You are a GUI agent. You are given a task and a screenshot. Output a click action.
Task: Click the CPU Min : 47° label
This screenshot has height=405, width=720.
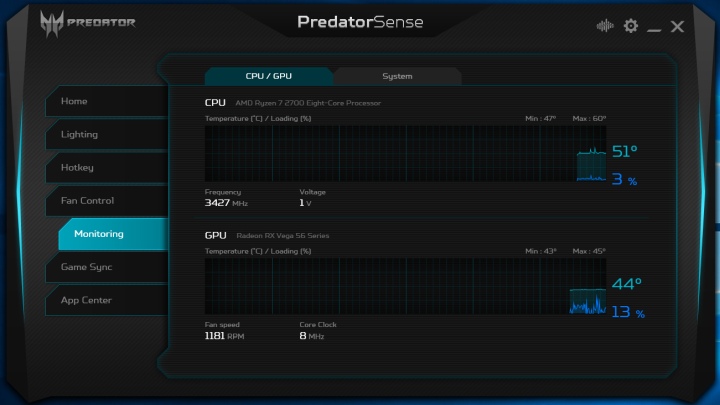click(x=540, y=118)
